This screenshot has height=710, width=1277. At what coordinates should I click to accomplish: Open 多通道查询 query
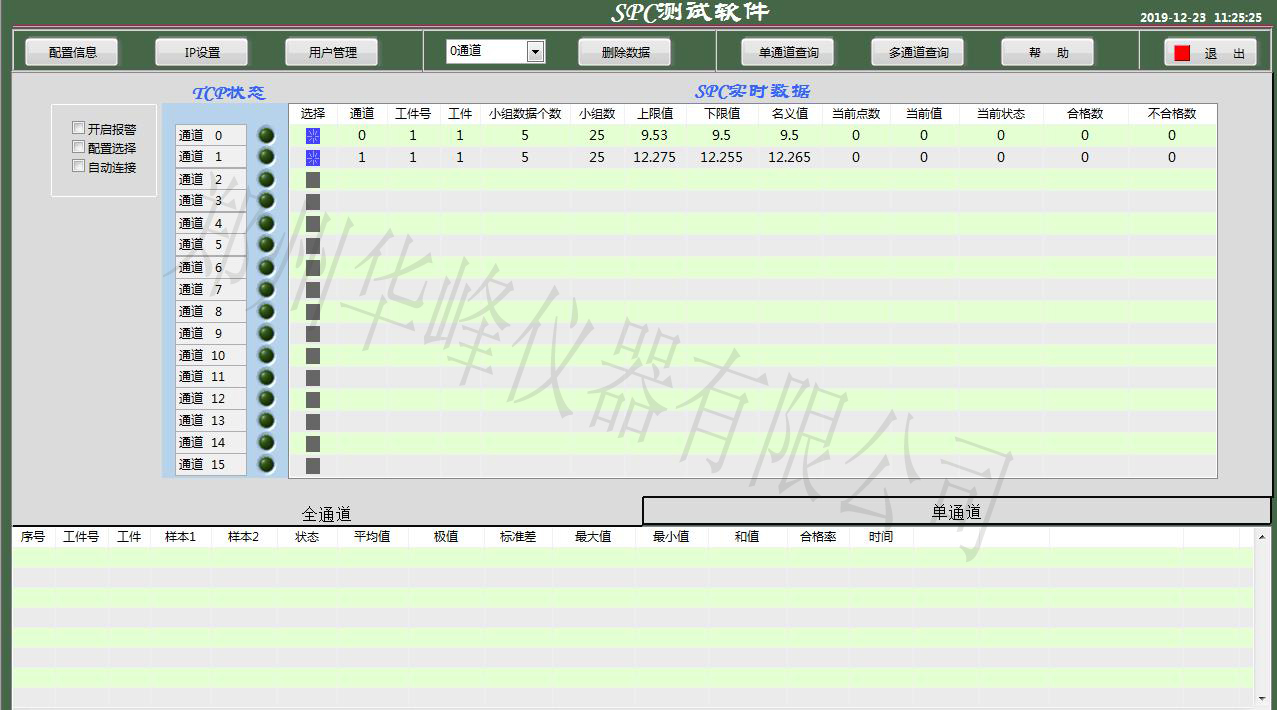918,53
